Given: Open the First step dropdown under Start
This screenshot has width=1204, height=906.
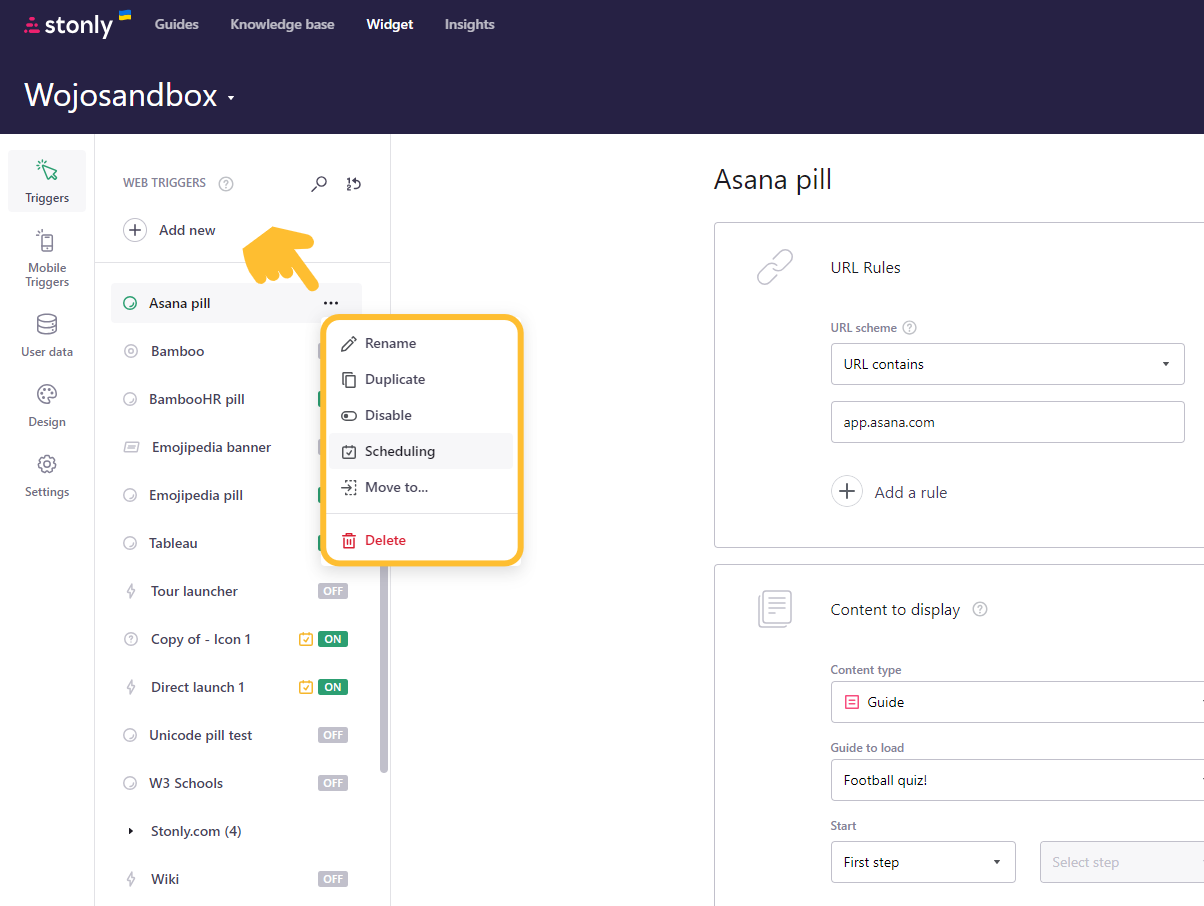Looking at the screenshot, I should [922, 861].
